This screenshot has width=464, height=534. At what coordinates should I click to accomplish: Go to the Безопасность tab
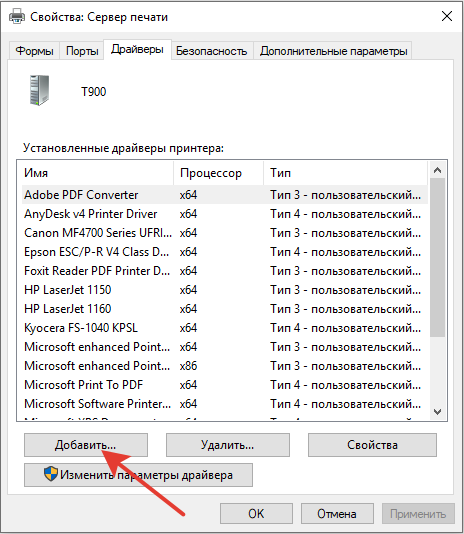tap(212, 51)
